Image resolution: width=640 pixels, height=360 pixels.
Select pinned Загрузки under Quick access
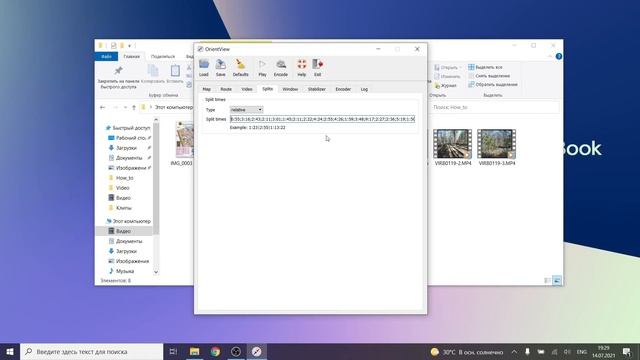(126, 148)
